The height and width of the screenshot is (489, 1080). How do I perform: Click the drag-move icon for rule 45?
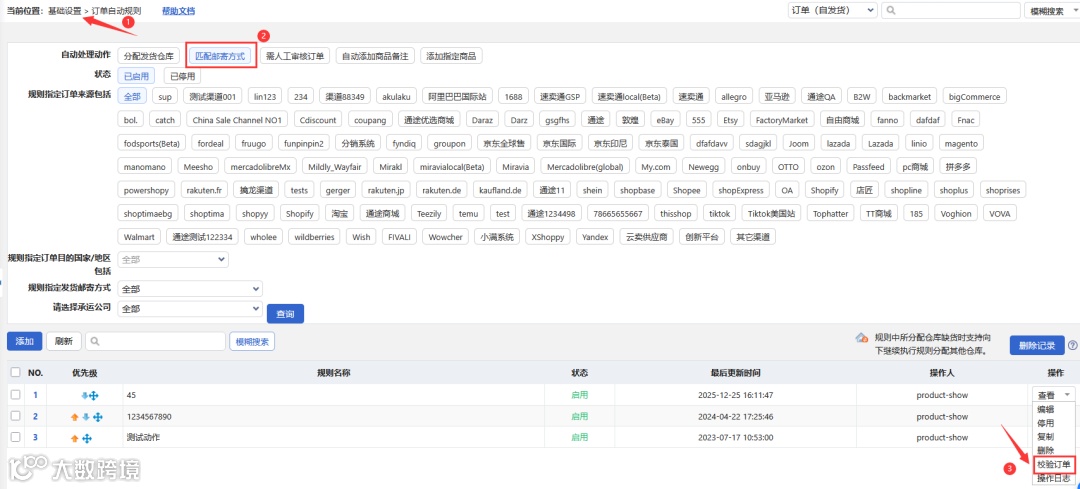[96, 395]
